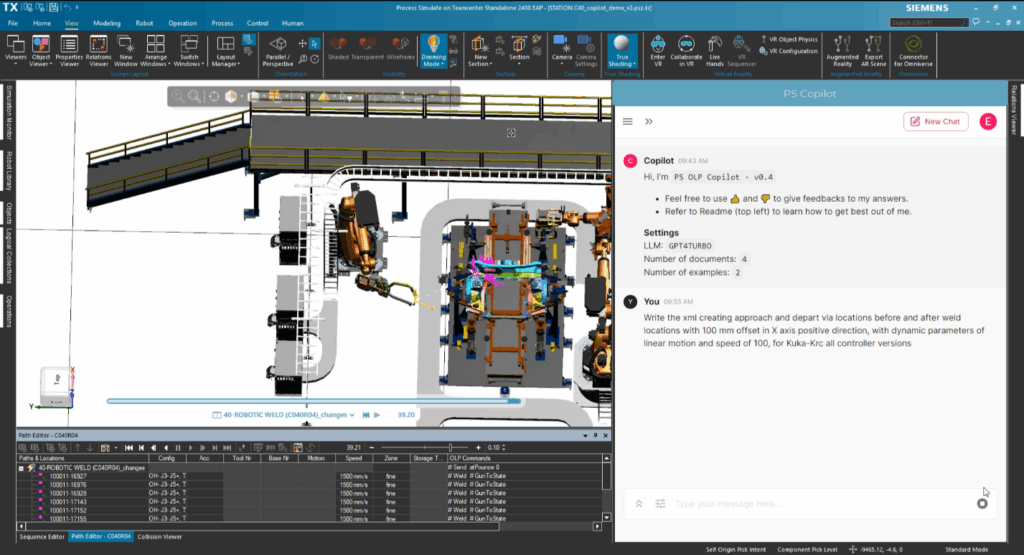1024x555 pixels.
Task: Open the operation selector dropdown in viewport
Action: click(352, 415)
